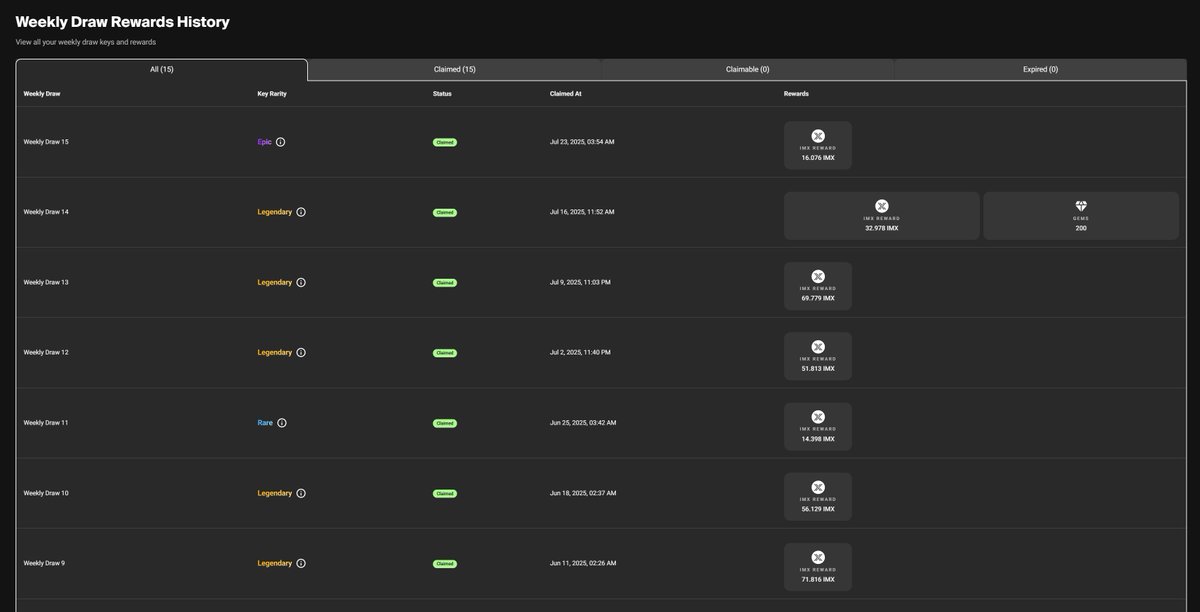Click the Rewards column header
Image resolution: width=1200 pixels, height=612 pixels.
click(x=796, y=94)
